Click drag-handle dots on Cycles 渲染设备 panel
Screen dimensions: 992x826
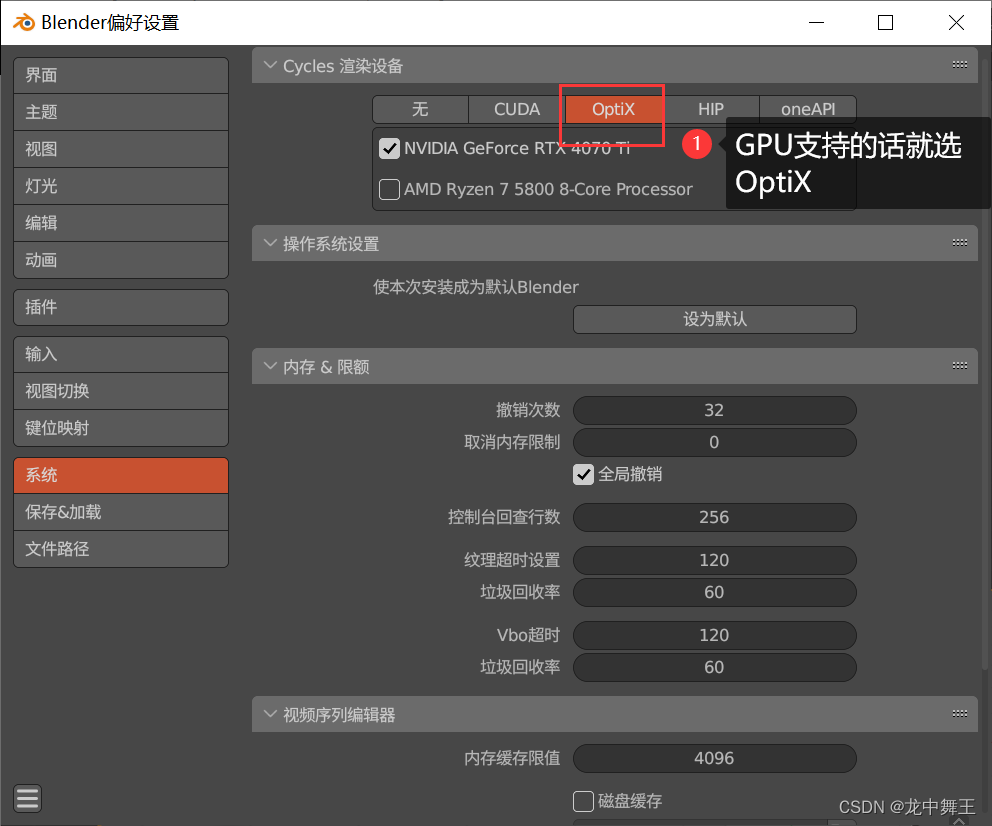(x=960, y=65)
